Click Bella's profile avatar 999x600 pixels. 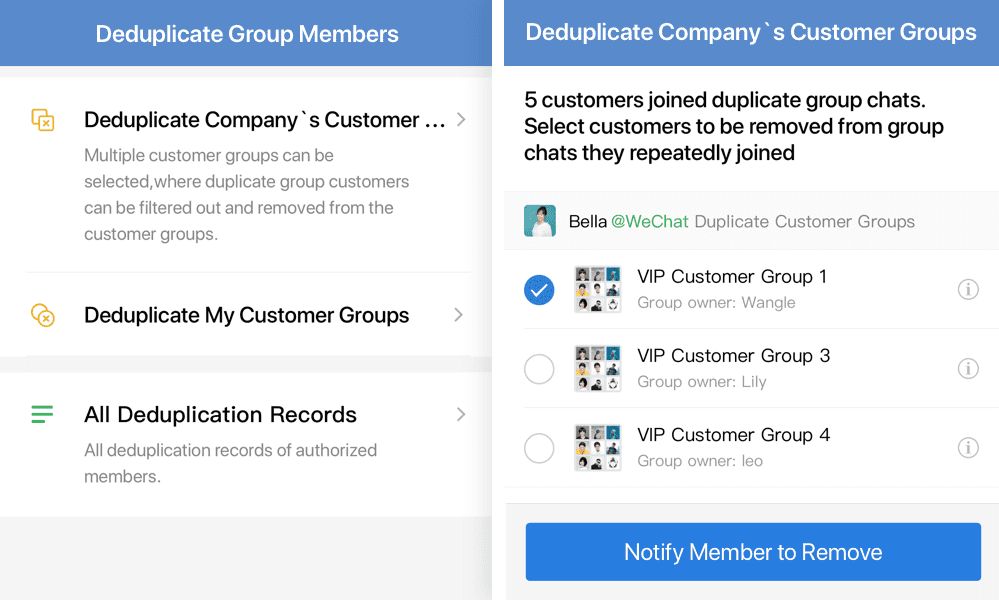pos(540,221)
